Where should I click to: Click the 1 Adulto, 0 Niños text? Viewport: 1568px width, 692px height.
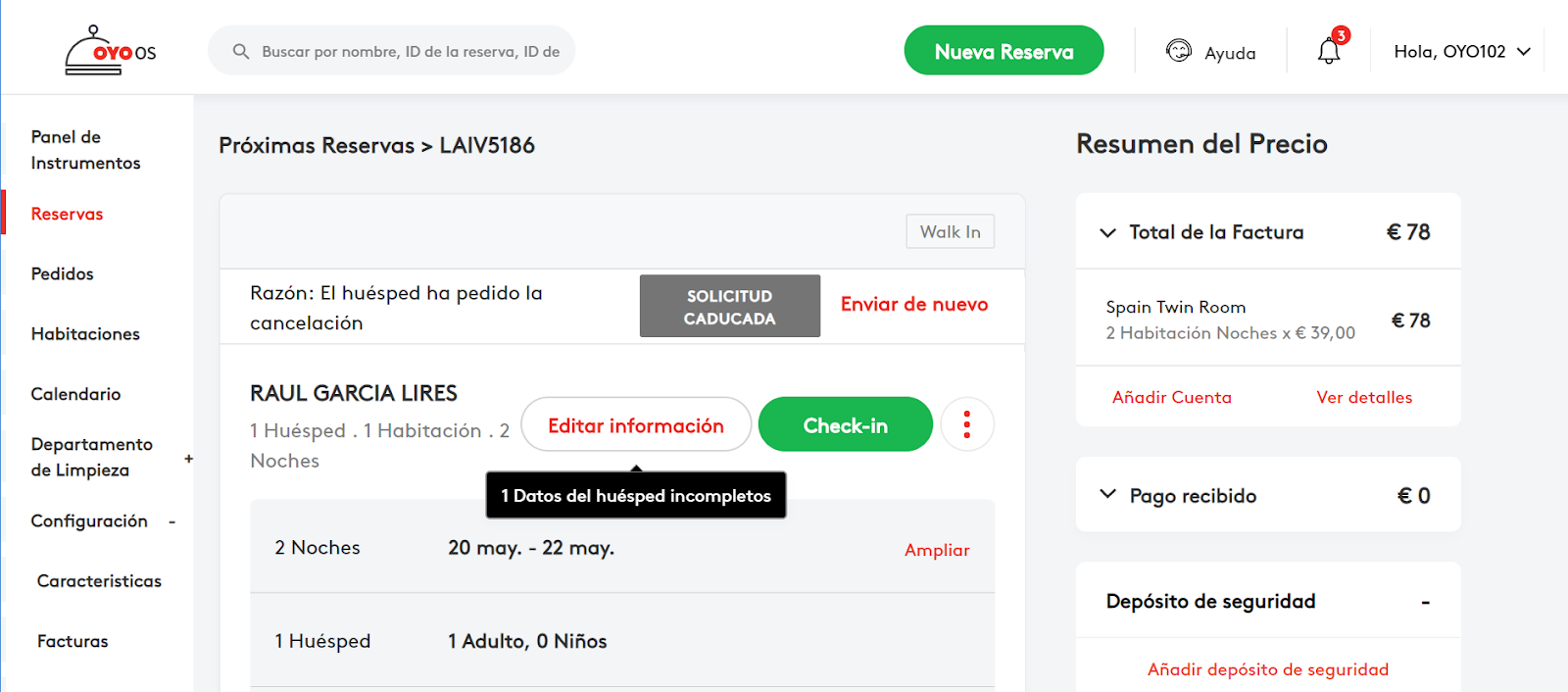click(527, 641)
